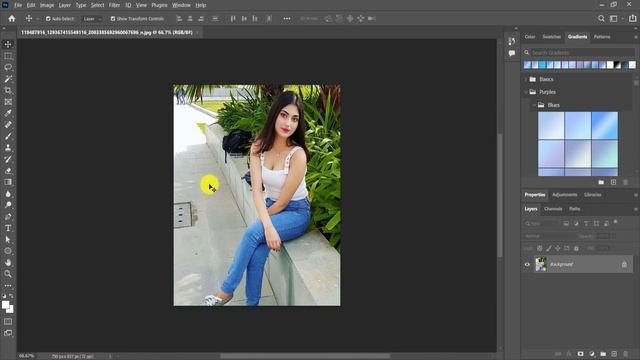Viewport: 640px width, 360px height.
Task: Select the Dodge tool
Action: click(x=8, y=205)
